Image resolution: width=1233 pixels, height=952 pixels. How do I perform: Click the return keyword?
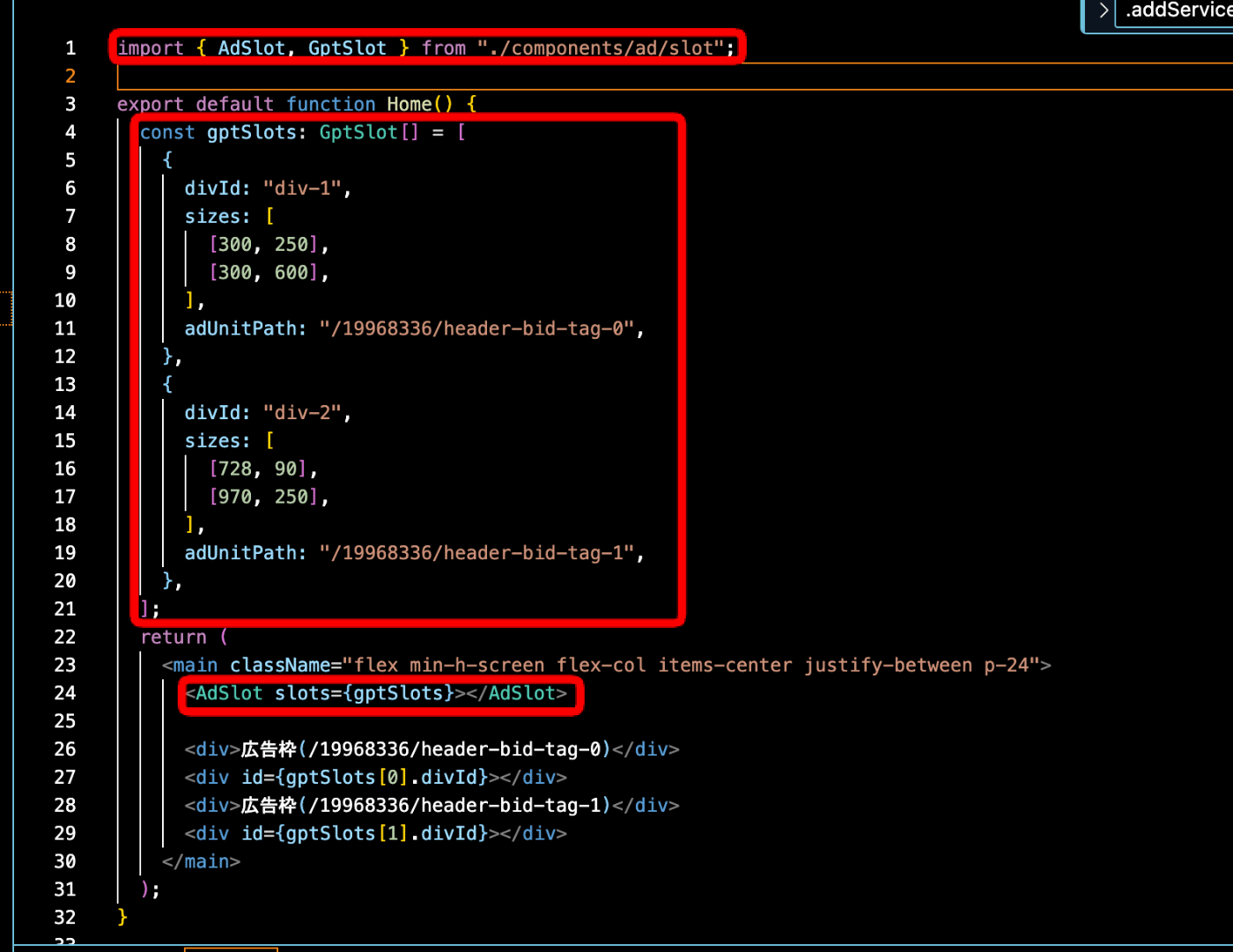(x=174, y=637)
